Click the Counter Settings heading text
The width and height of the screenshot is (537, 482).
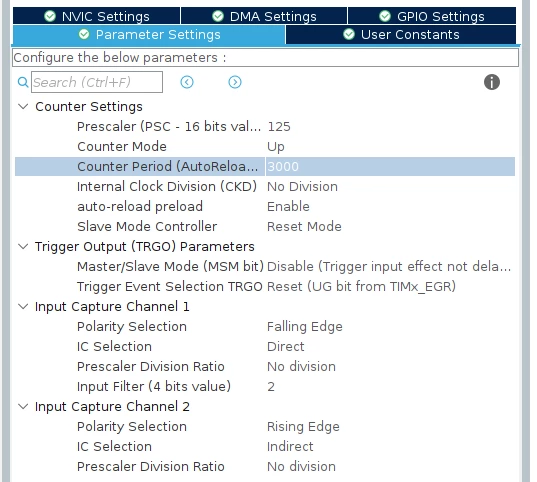pyautogui.click(x=89, y=107)
